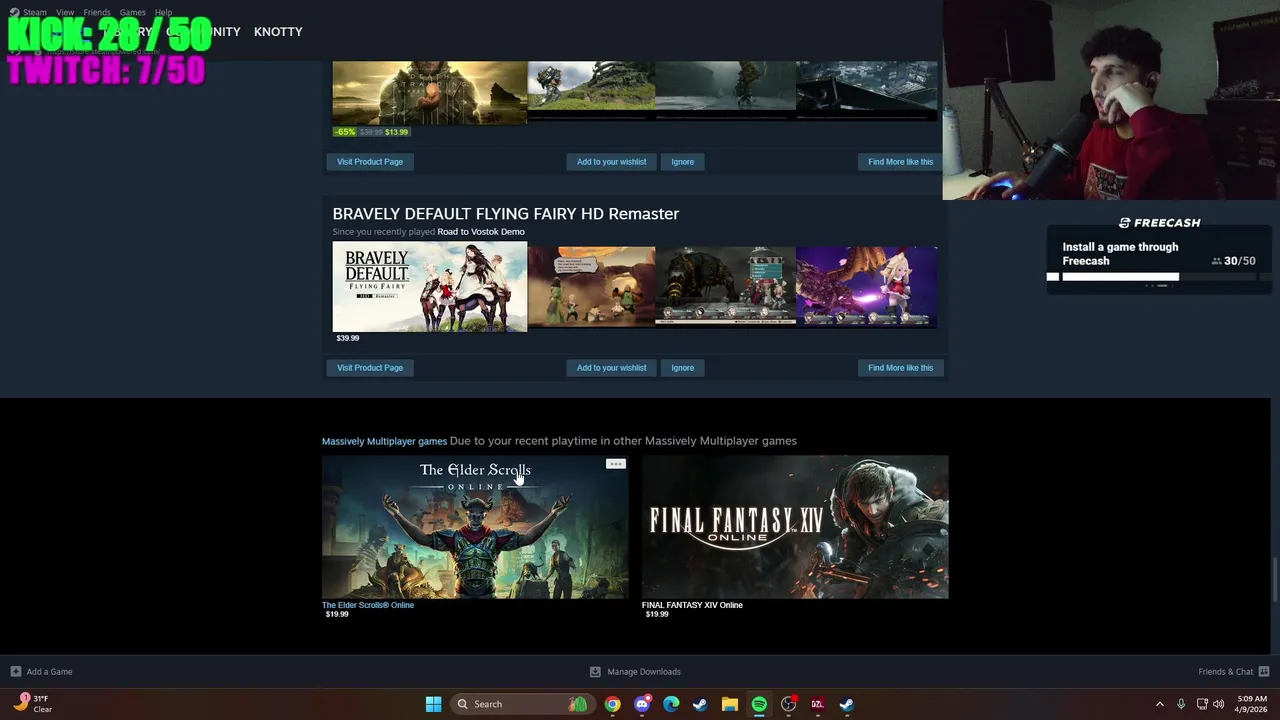Image resolution: width=1280 pixels, height=720 pixels.
Task: Find More like the $13.99 game
Action: point(900,162)
